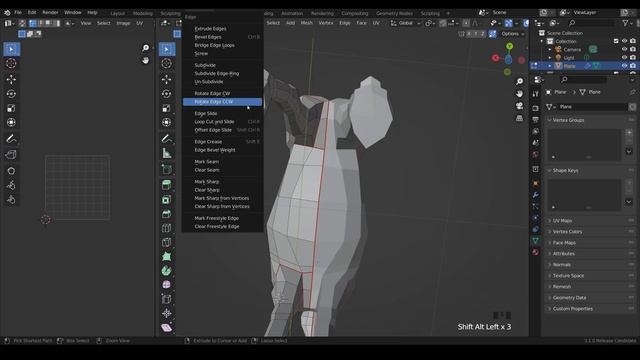
Task: Choose Subdivide in Edge menu
Action: [222, 65]
